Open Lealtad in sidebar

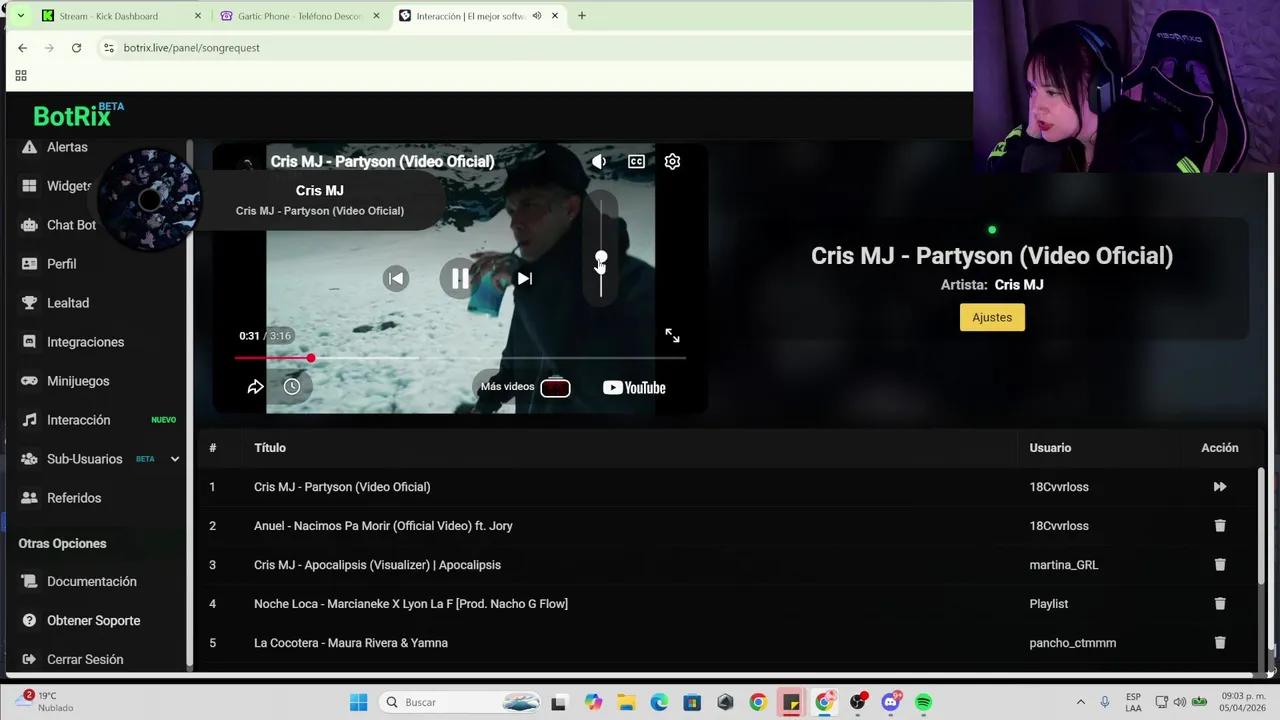[68, 303]
